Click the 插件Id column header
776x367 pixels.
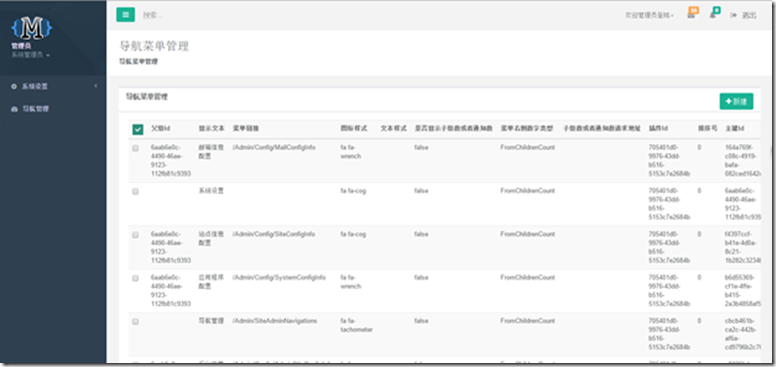point(658,128)
